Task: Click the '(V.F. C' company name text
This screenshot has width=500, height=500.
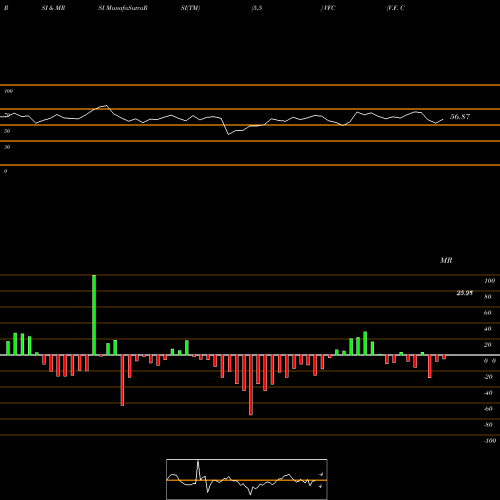Action: 396,8
